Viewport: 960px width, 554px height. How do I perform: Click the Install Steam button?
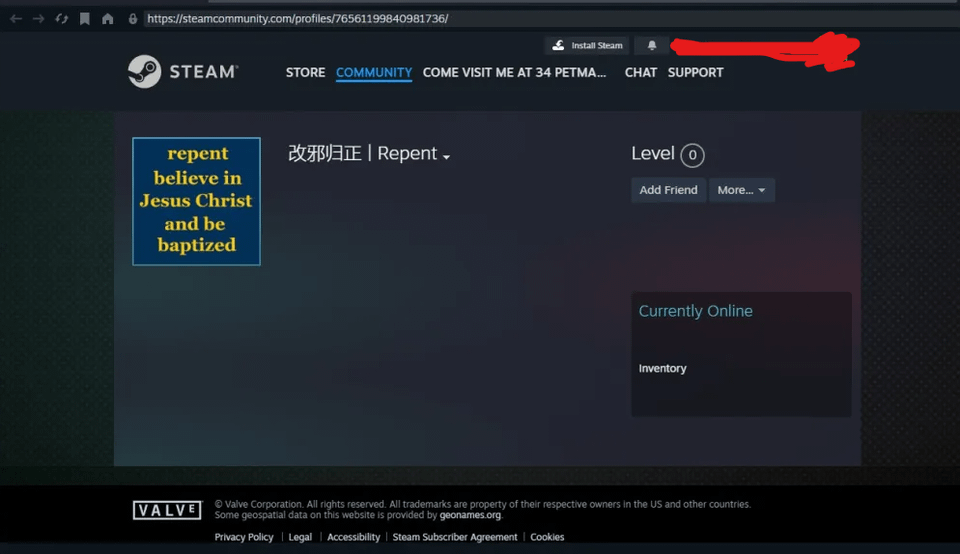click(x=587, y=45)
